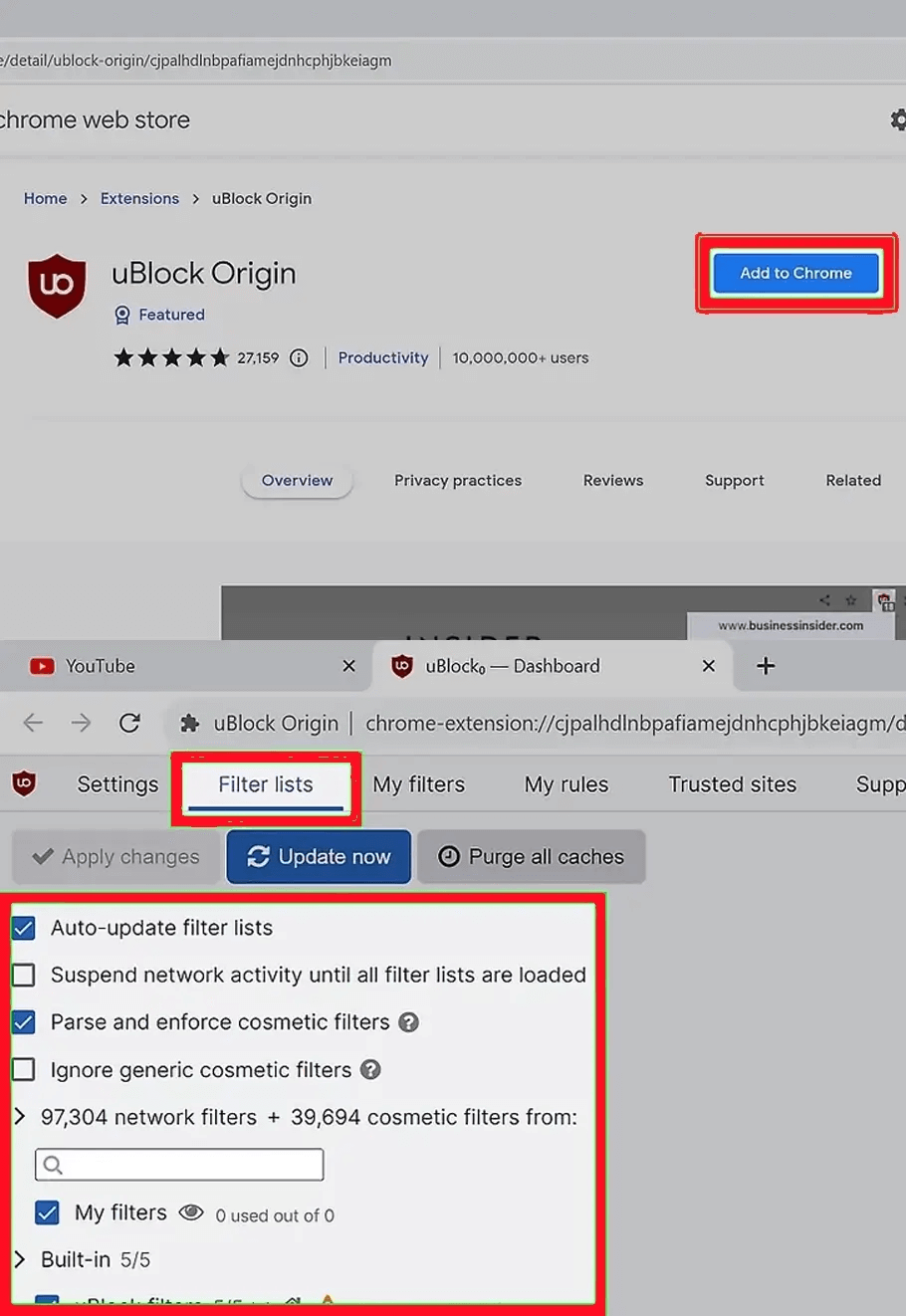906x1316 pixels.
Task: Click the filter list search field
Action: pos(179,1165)
